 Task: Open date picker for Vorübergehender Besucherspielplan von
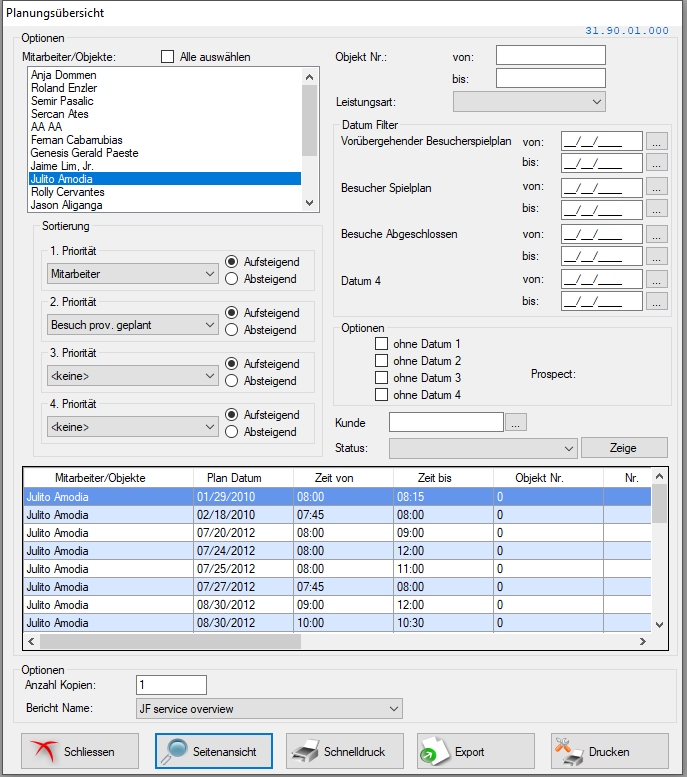[x=656, y=142]
